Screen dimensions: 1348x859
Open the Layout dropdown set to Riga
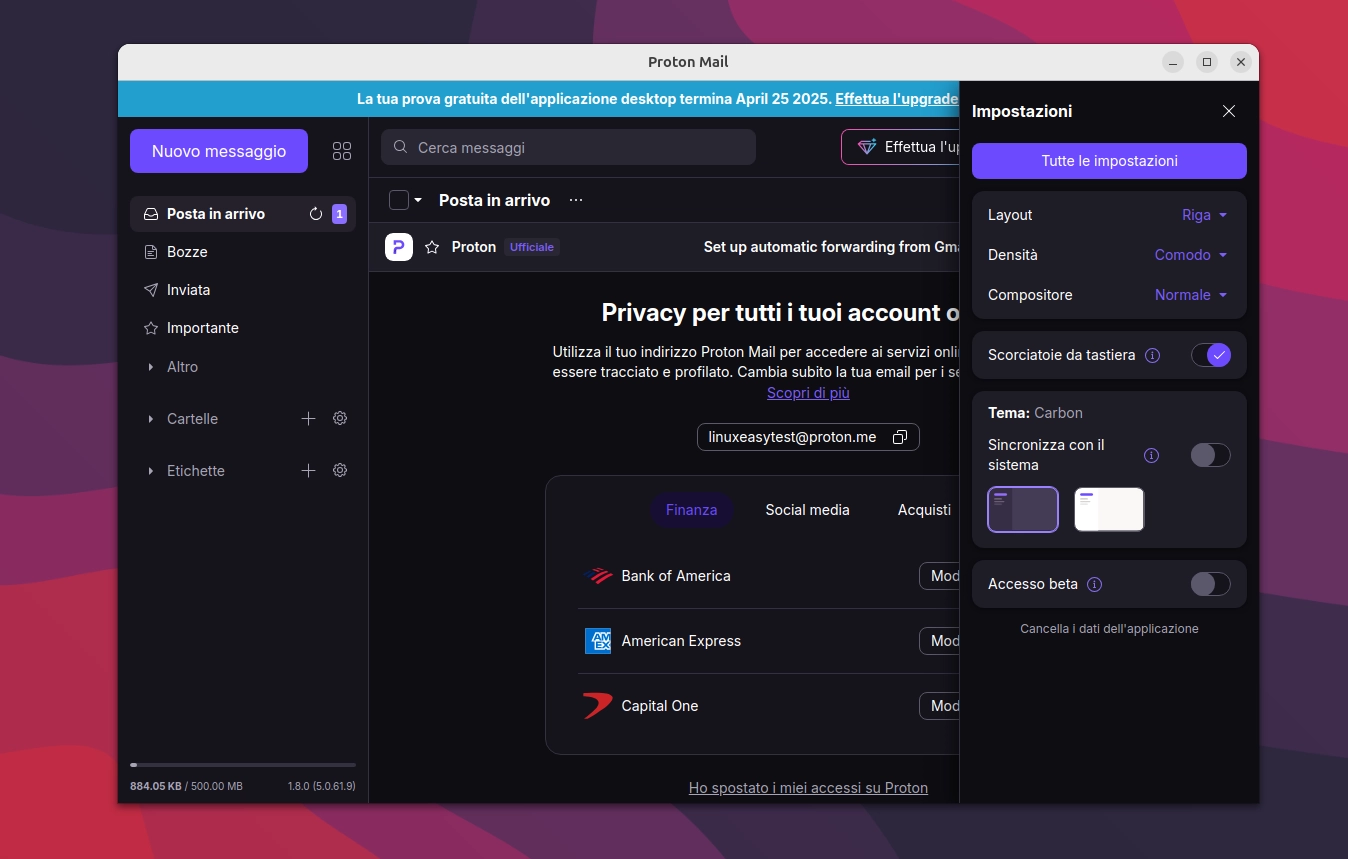[x=1204, y=215]
